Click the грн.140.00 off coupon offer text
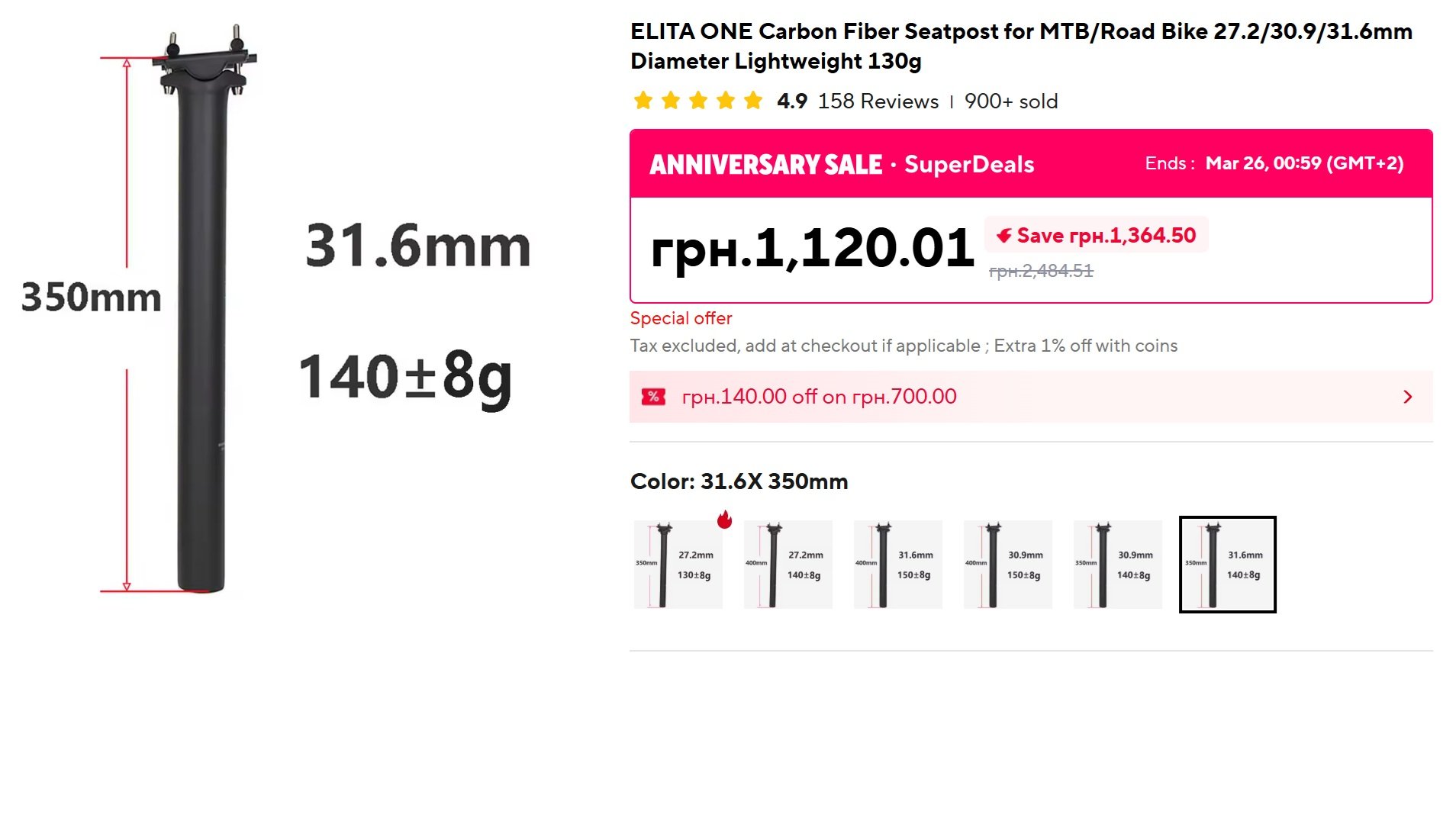Image resolution: width=1456 pixels, height=824 pixels. coord(819,397)
